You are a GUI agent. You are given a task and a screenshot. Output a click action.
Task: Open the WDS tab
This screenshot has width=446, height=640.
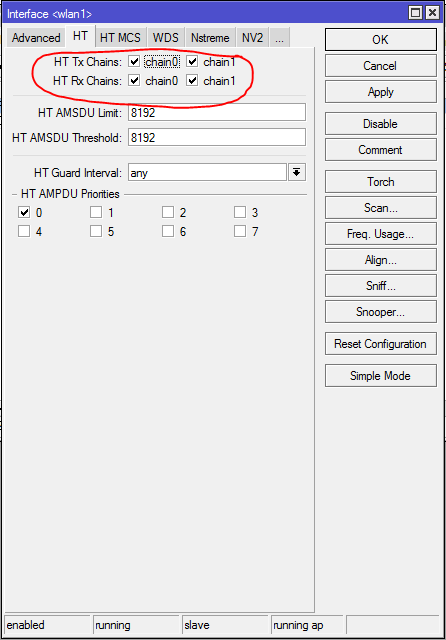tap(166, 38)
